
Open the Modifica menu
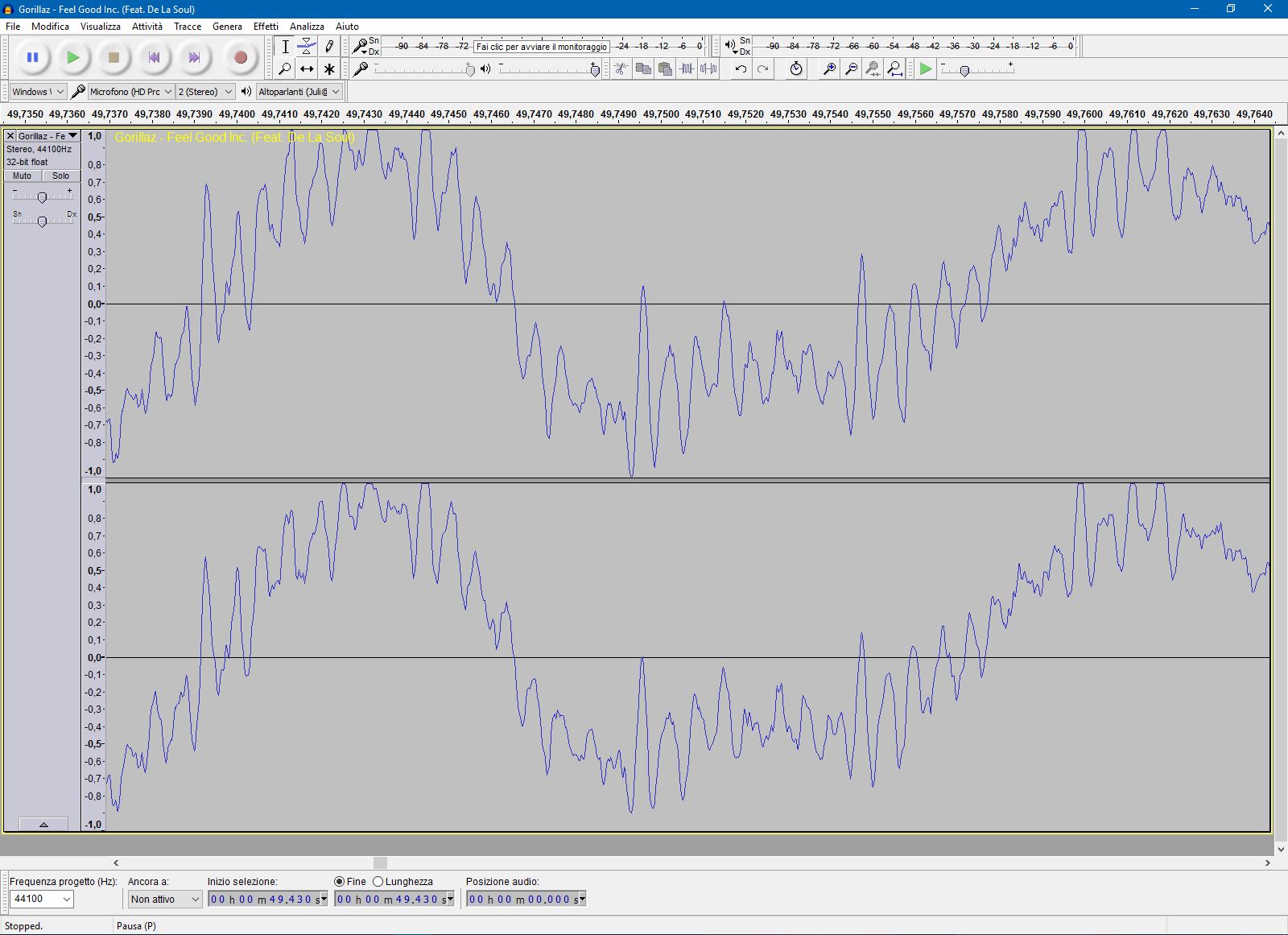click(x=50, y=27)
